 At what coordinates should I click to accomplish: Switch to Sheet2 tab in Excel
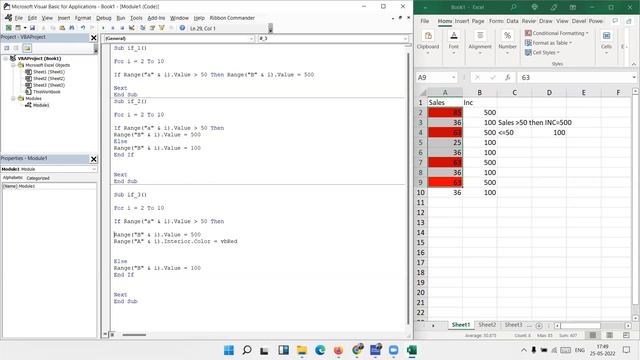[487, 325]
